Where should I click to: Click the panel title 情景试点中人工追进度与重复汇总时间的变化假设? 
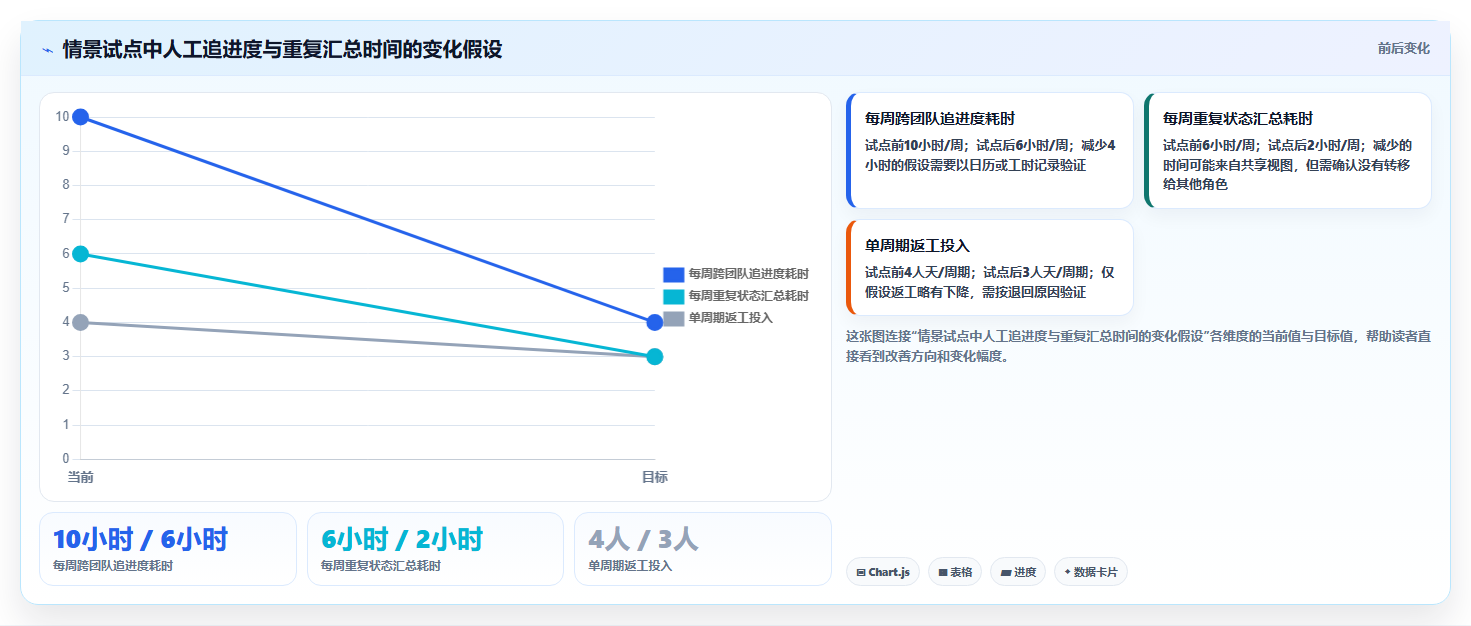coord(282,49)
